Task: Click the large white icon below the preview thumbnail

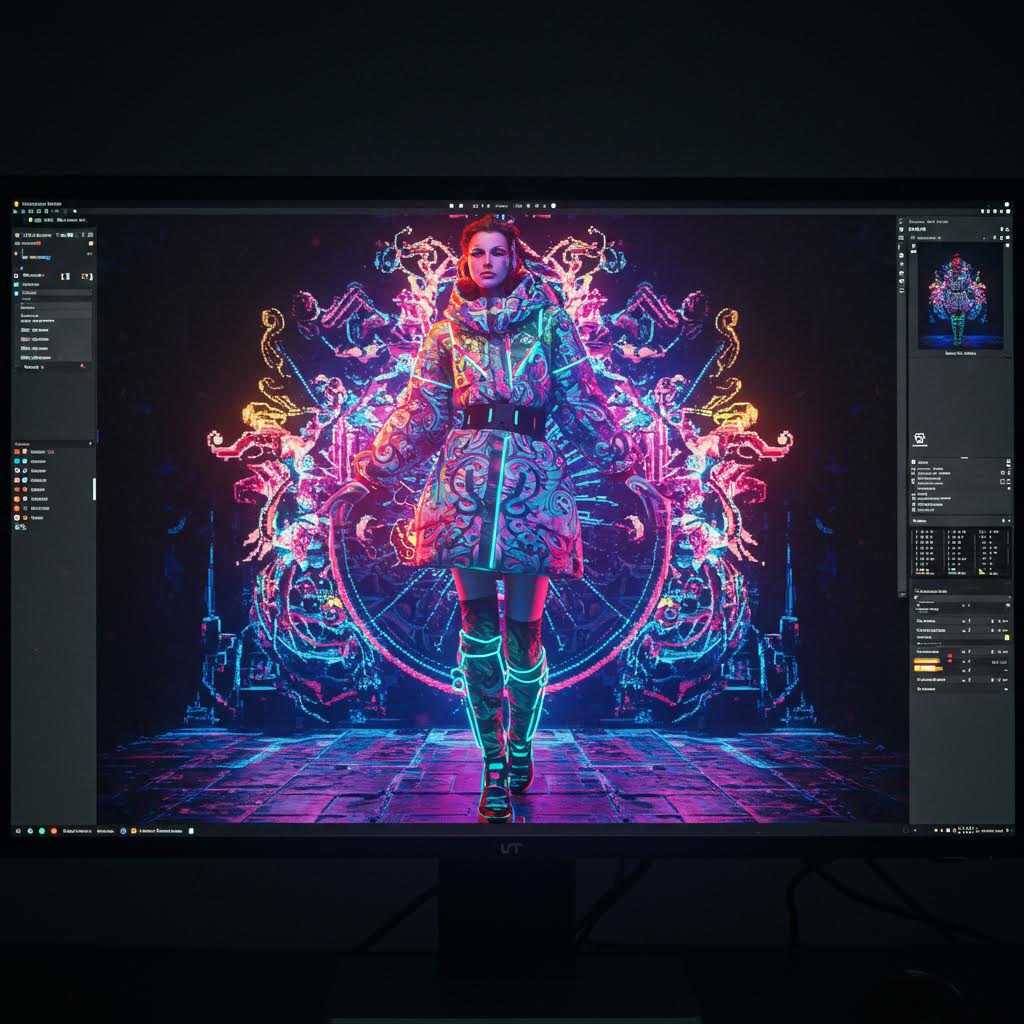Action: (x=920, y=439)
